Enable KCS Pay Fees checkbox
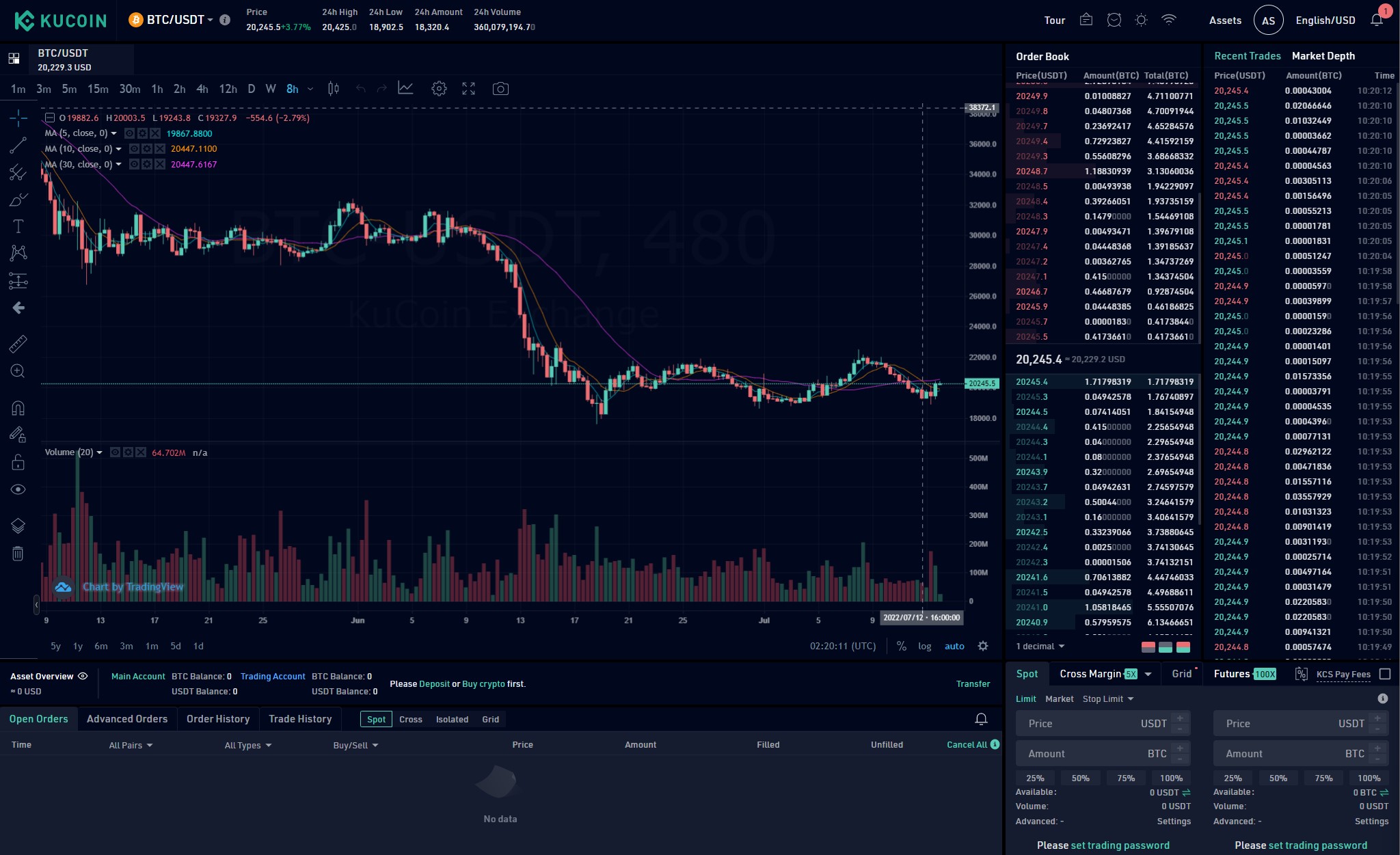 [x=1385, y=674]
